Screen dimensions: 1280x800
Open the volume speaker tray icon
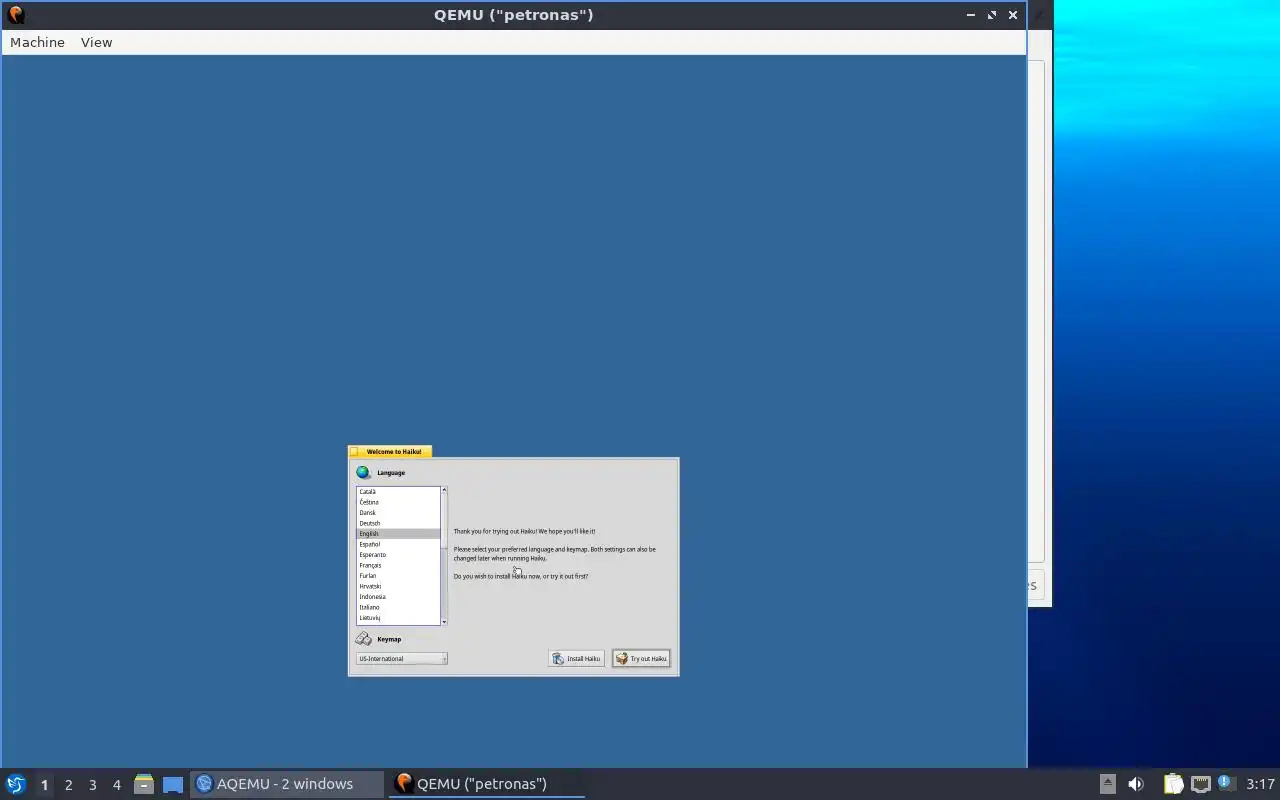[x=1136, y=784]
